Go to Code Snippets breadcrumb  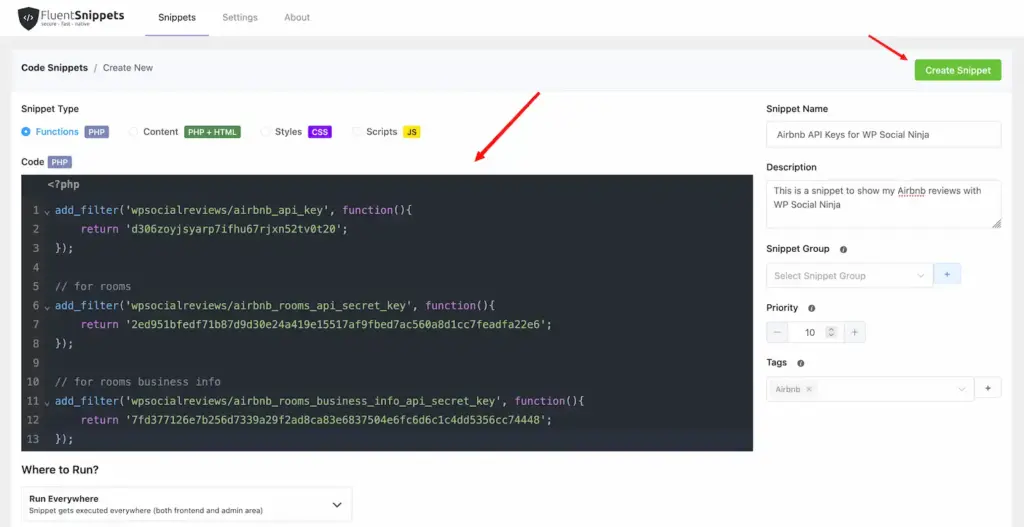(x=54, y=67)
